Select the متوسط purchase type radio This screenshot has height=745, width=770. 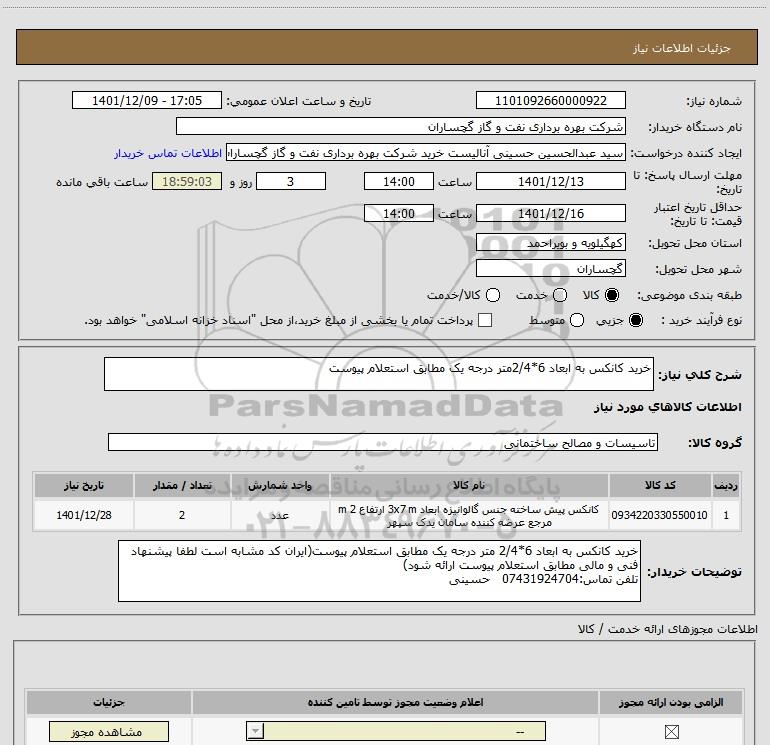[x=577, y=321]
